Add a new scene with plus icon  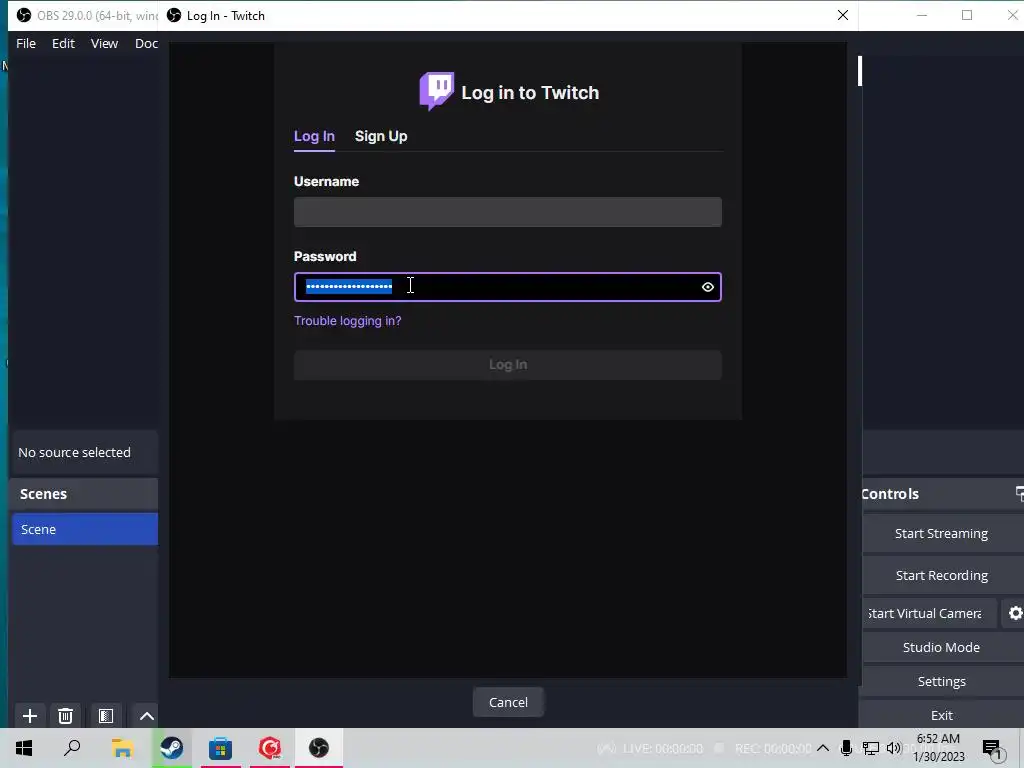(29, 716)
